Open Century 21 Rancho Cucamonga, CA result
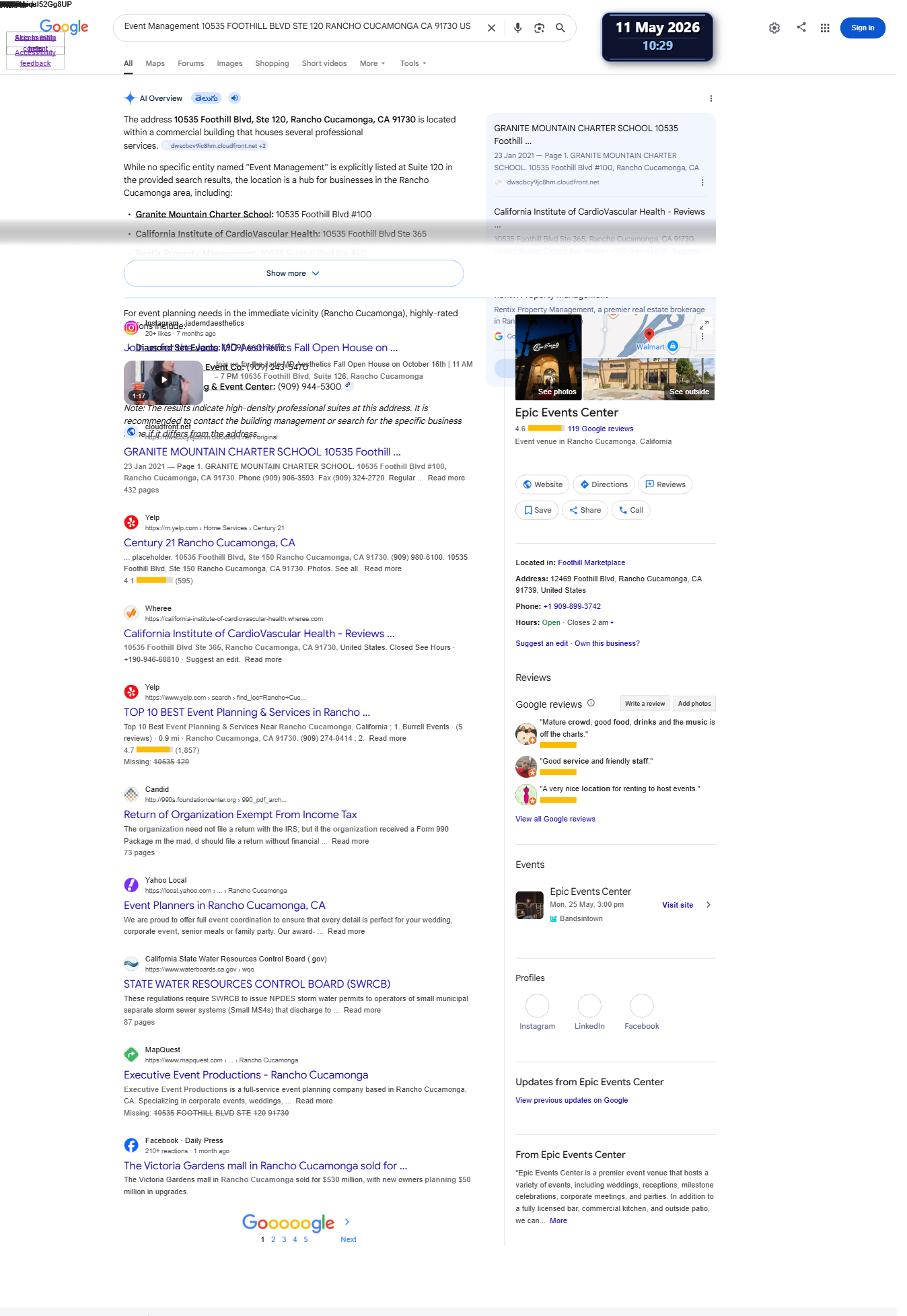Image resolution: width=907 pixels, height=1316 pixels. click(209, 543)
